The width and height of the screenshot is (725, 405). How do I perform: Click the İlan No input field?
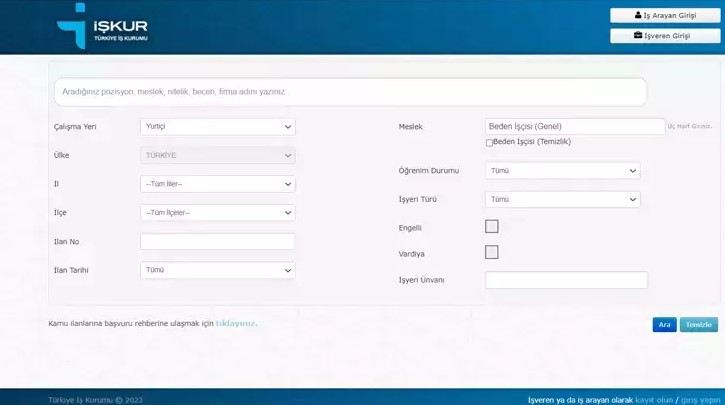217,241
